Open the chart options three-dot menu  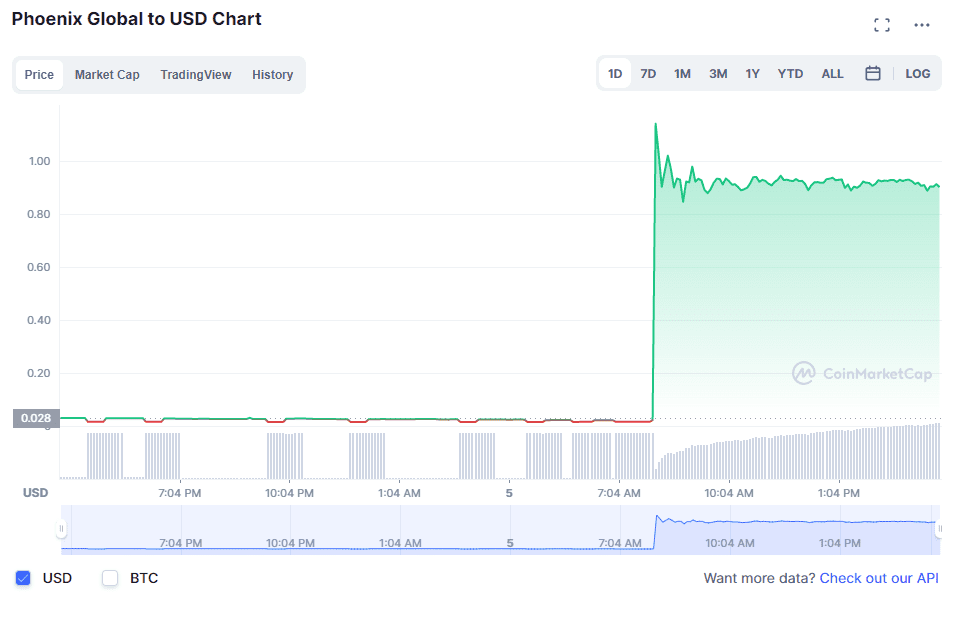click(x=921, y=24)
